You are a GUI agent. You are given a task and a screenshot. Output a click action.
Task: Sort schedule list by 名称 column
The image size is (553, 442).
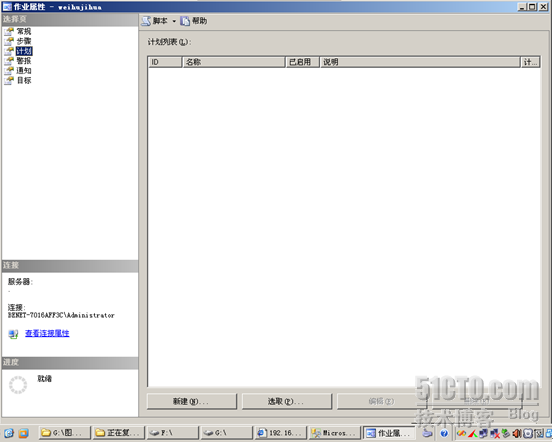click(233, 62)
